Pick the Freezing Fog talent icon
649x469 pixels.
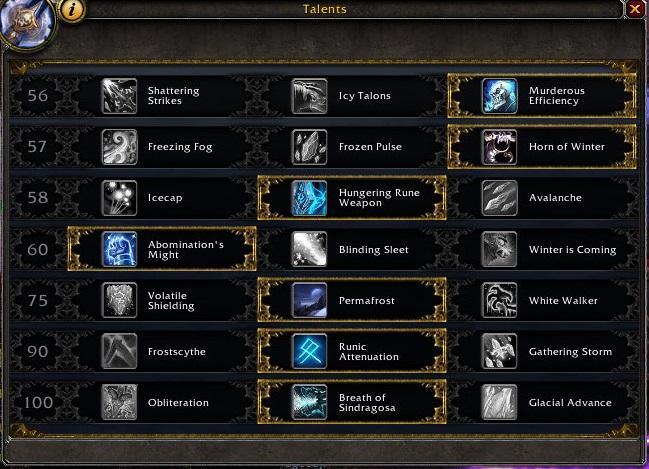pos(119,147)
